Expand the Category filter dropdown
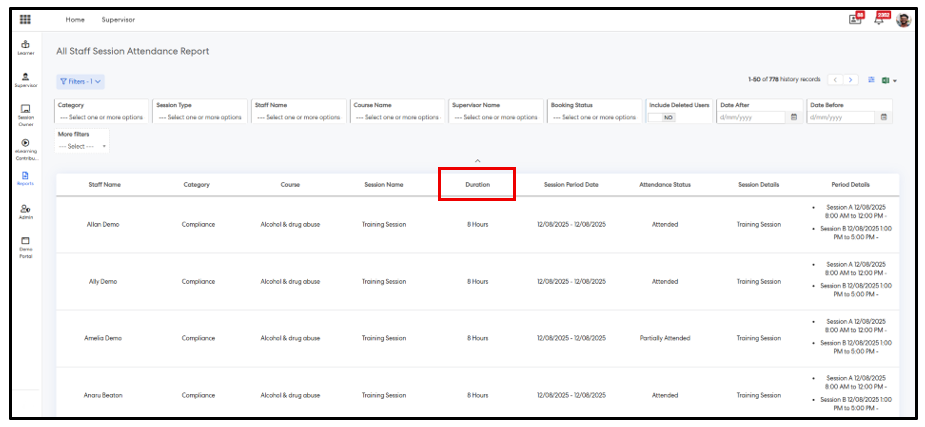The width and height of the screenshot is (925, 427). (x=100, y=117)
